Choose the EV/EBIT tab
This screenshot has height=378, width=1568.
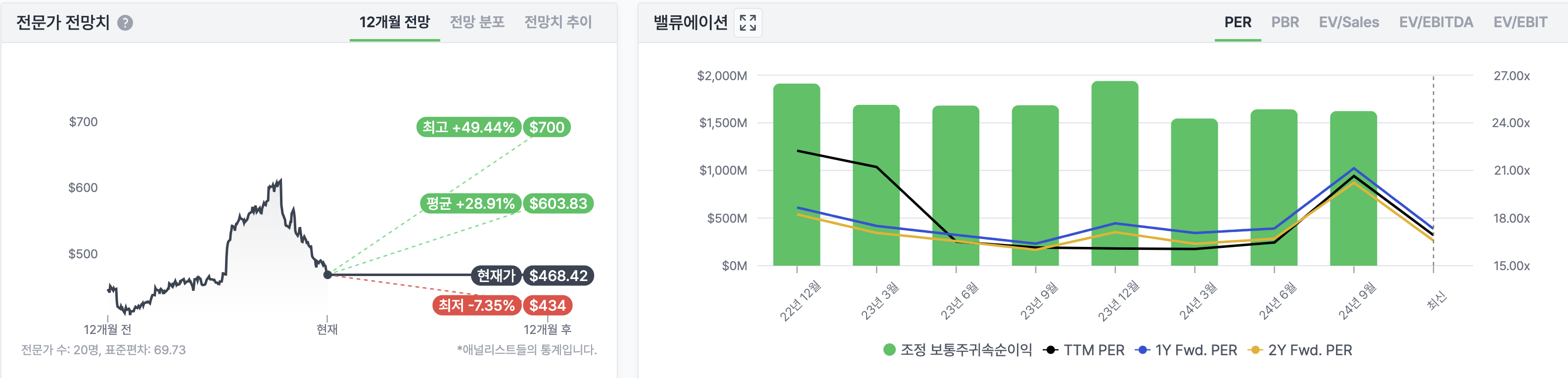point(1520,23)
